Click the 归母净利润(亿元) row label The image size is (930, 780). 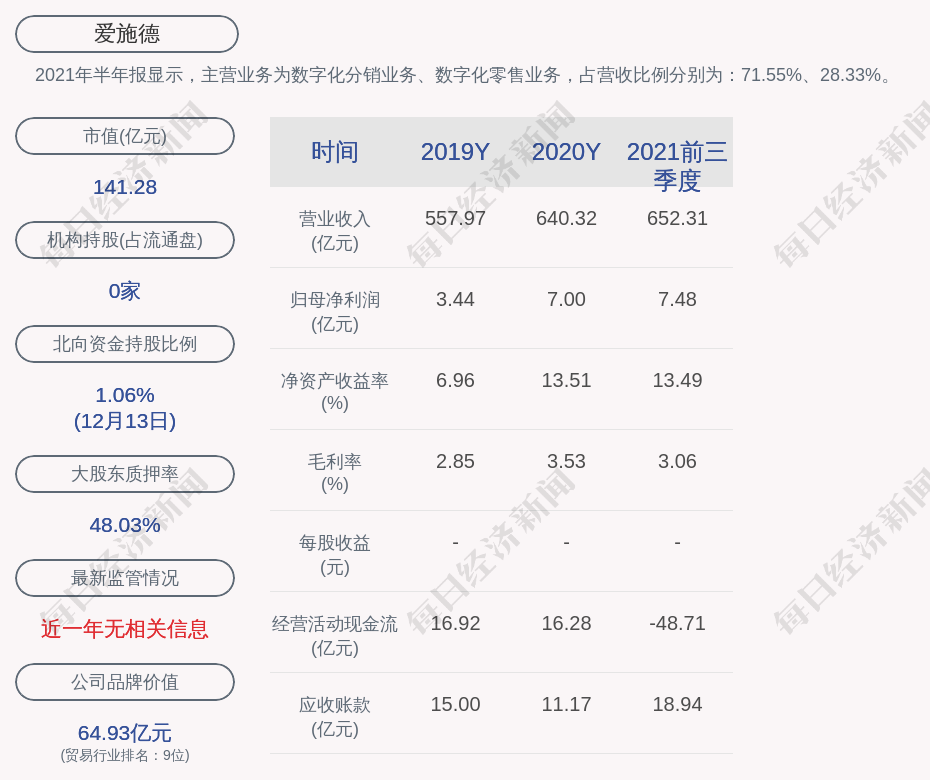(335, 312)
